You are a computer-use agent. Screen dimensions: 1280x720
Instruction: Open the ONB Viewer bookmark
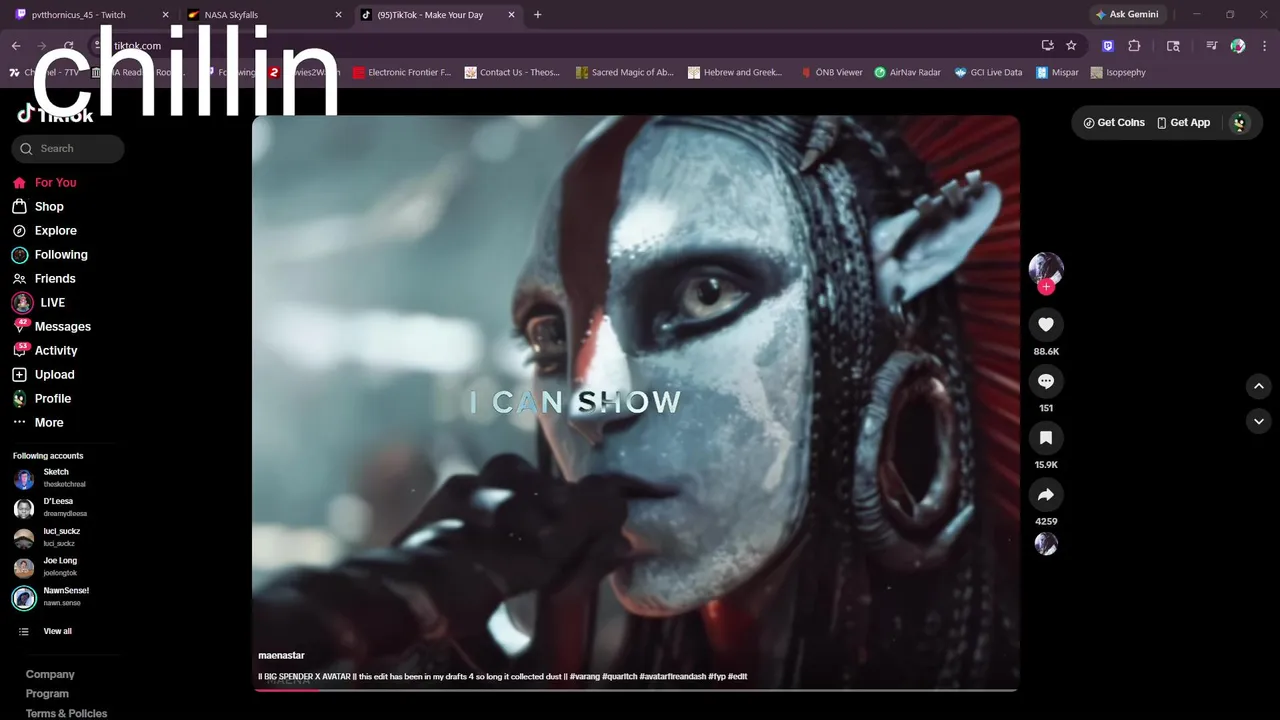[x=831, y=73]
